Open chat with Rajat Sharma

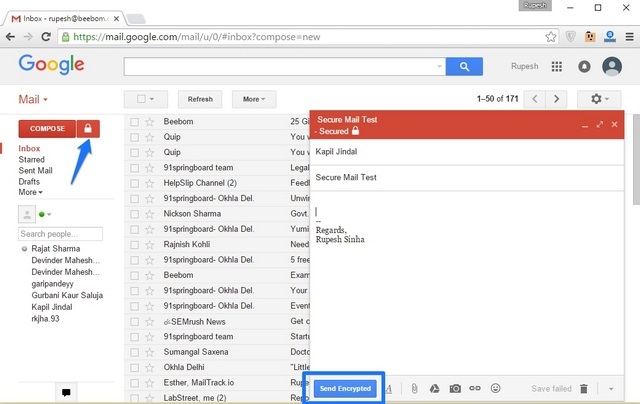56,249
